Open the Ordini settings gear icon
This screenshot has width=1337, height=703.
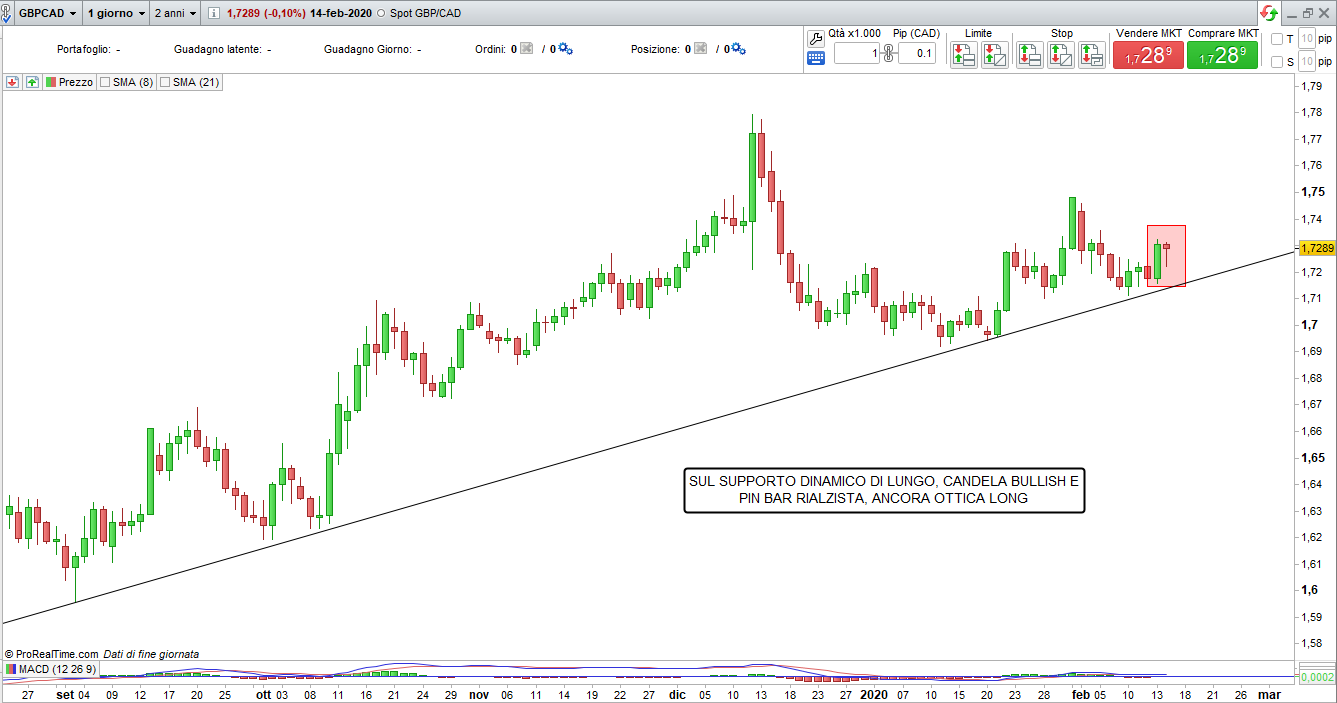click(x=565, y=48)
